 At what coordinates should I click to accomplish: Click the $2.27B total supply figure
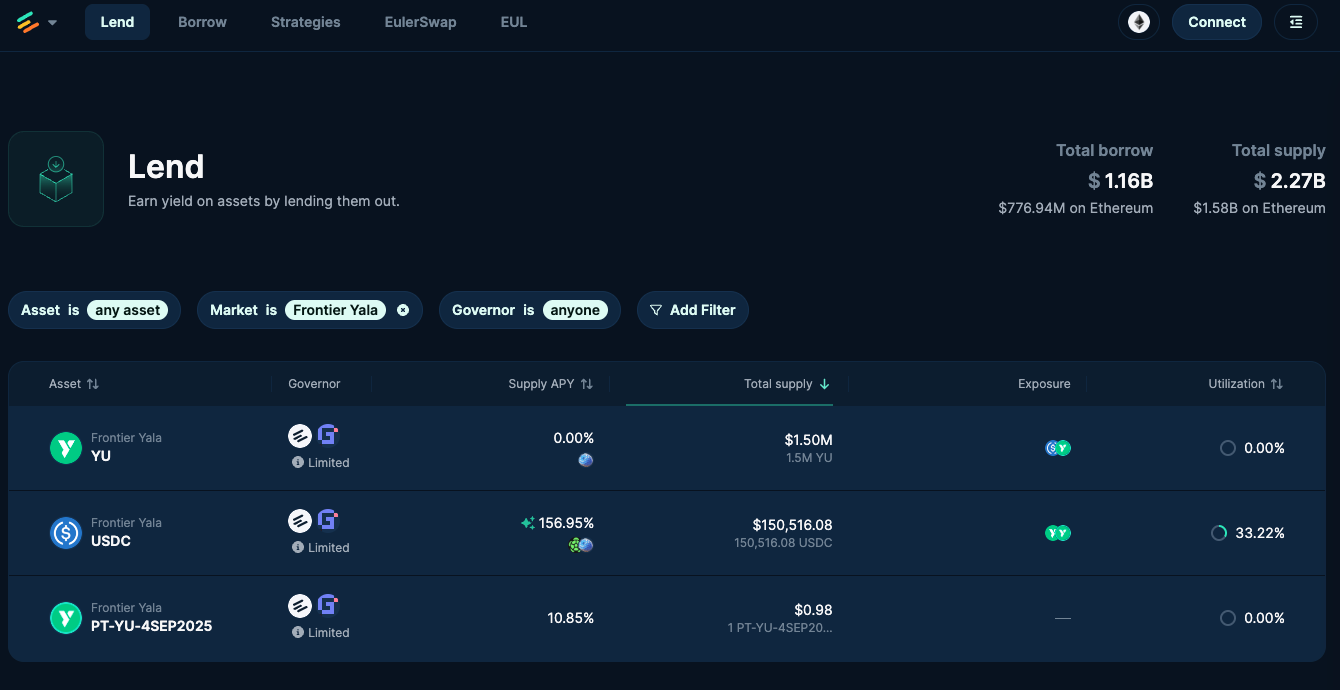(x=1289, y=181)
